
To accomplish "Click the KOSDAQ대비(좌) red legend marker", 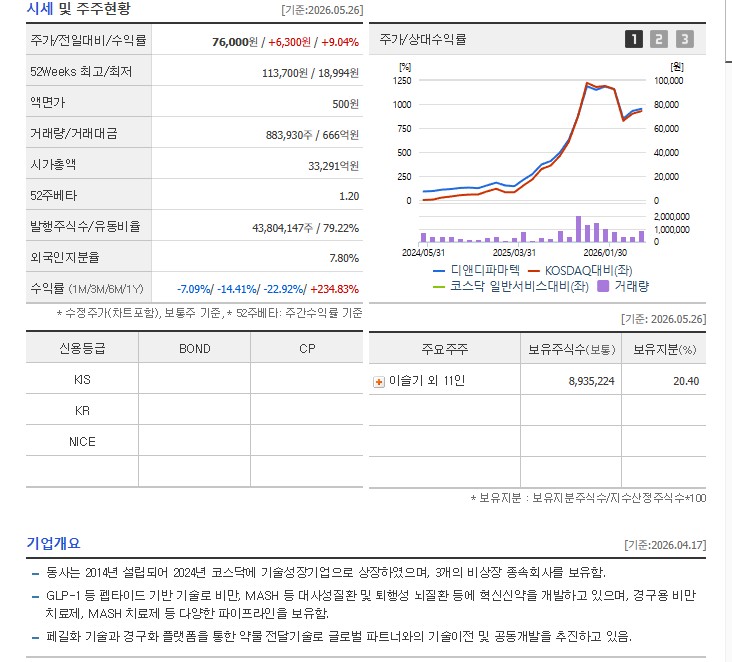I will tap(533, 271).
